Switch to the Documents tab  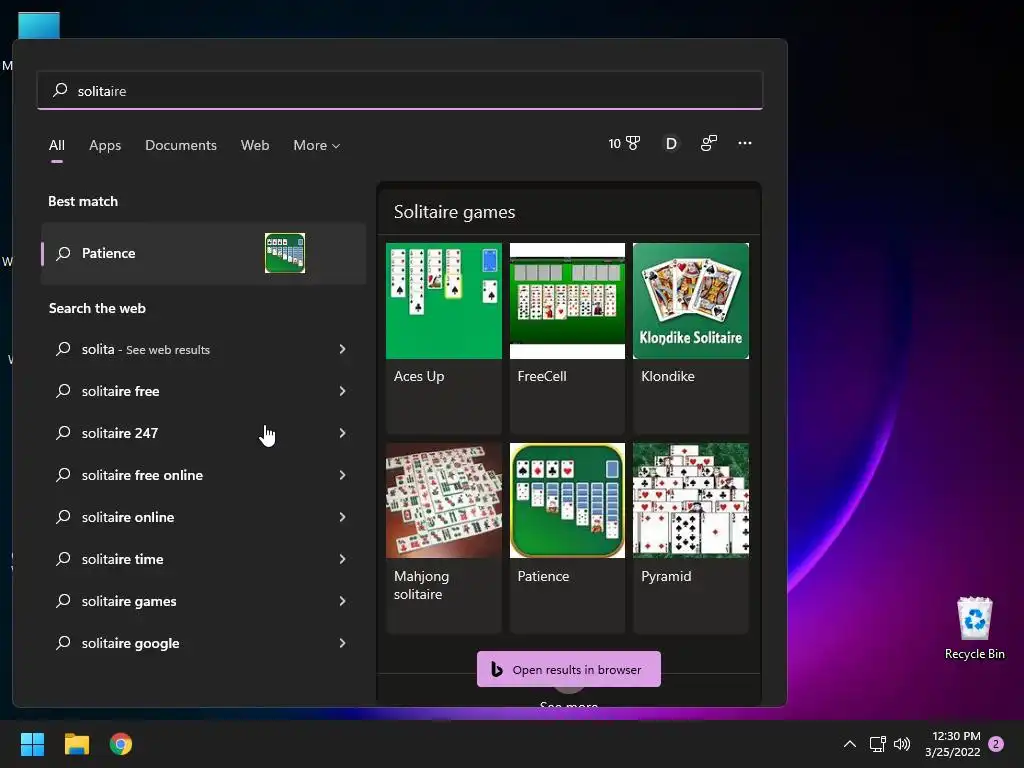click(x=181, y=146)
